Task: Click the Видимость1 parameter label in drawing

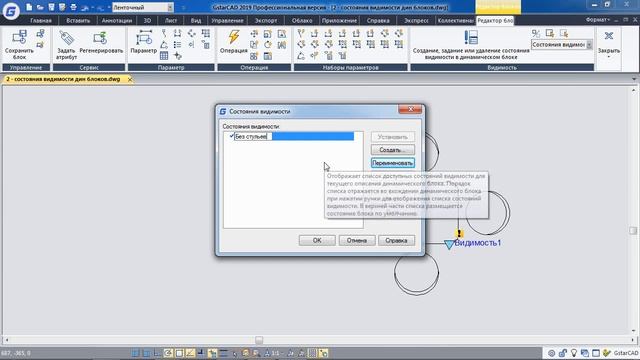Action: tap(478, 243)
